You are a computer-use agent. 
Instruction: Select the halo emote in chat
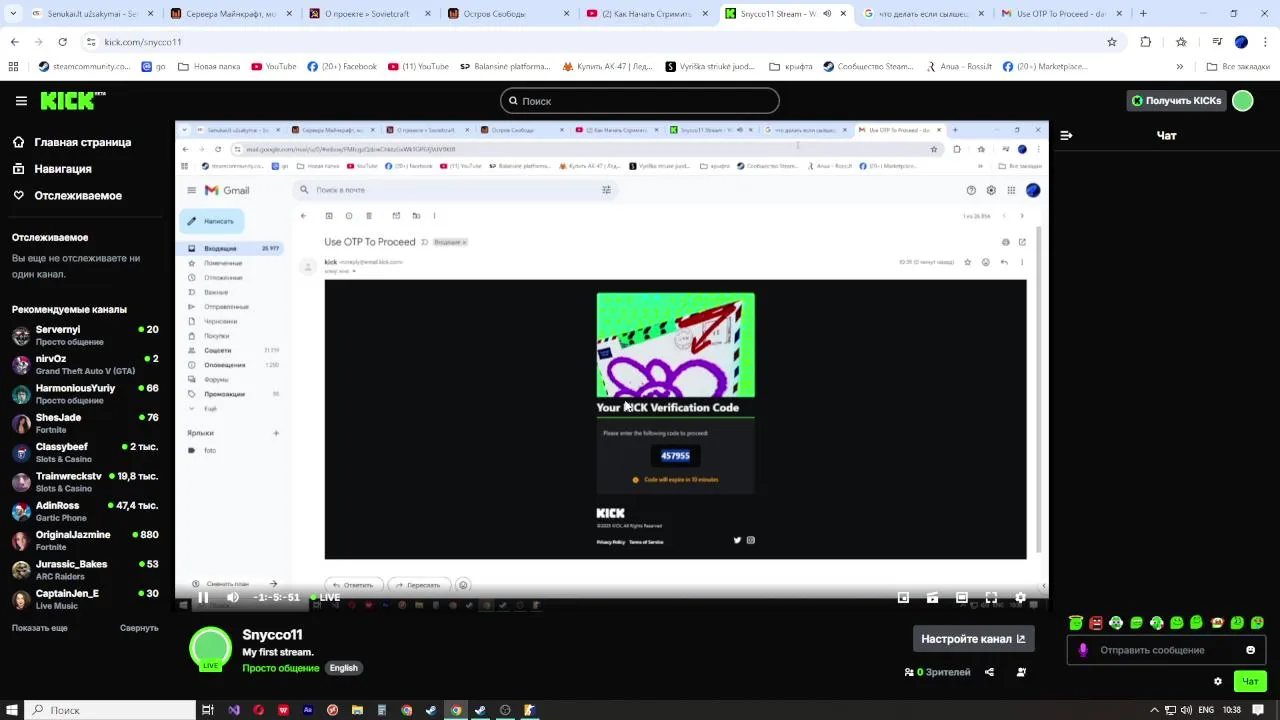[x=1076, y=623]
